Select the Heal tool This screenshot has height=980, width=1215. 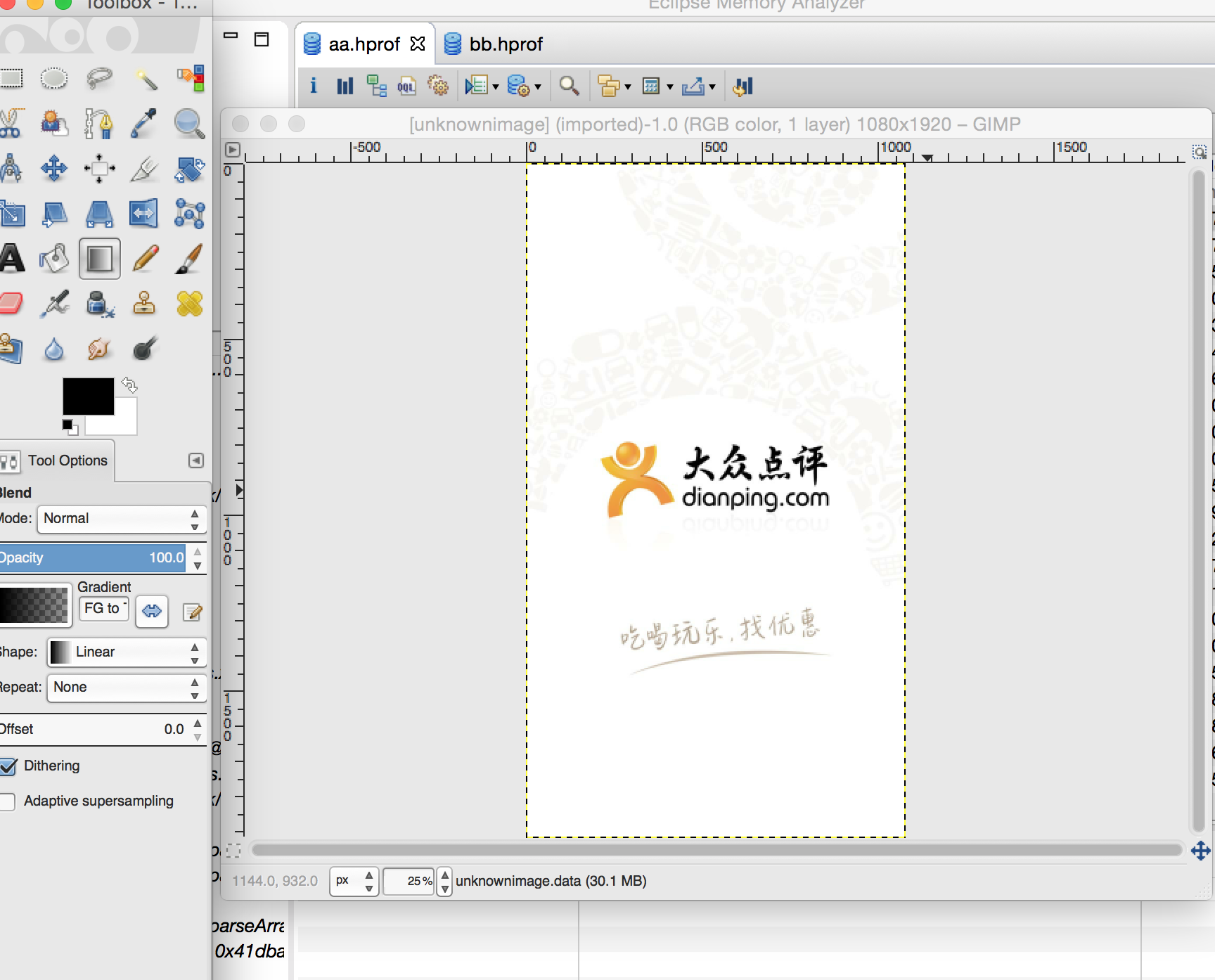(x=190, y=304)
